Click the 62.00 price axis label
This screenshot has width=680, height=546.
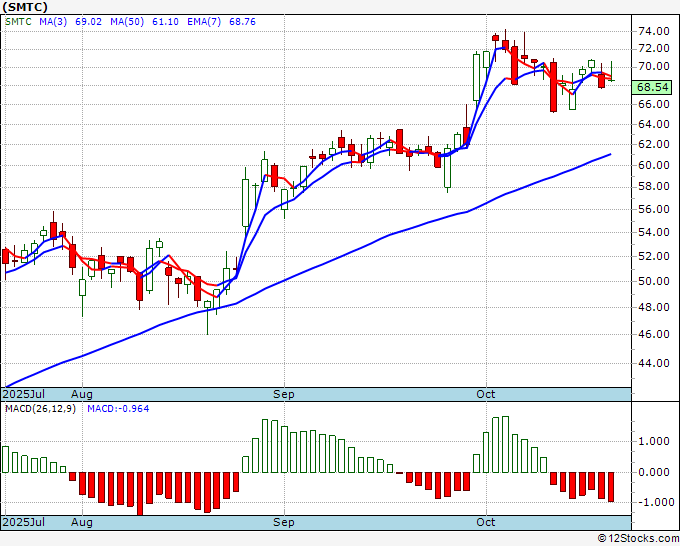tap(654, 144)
